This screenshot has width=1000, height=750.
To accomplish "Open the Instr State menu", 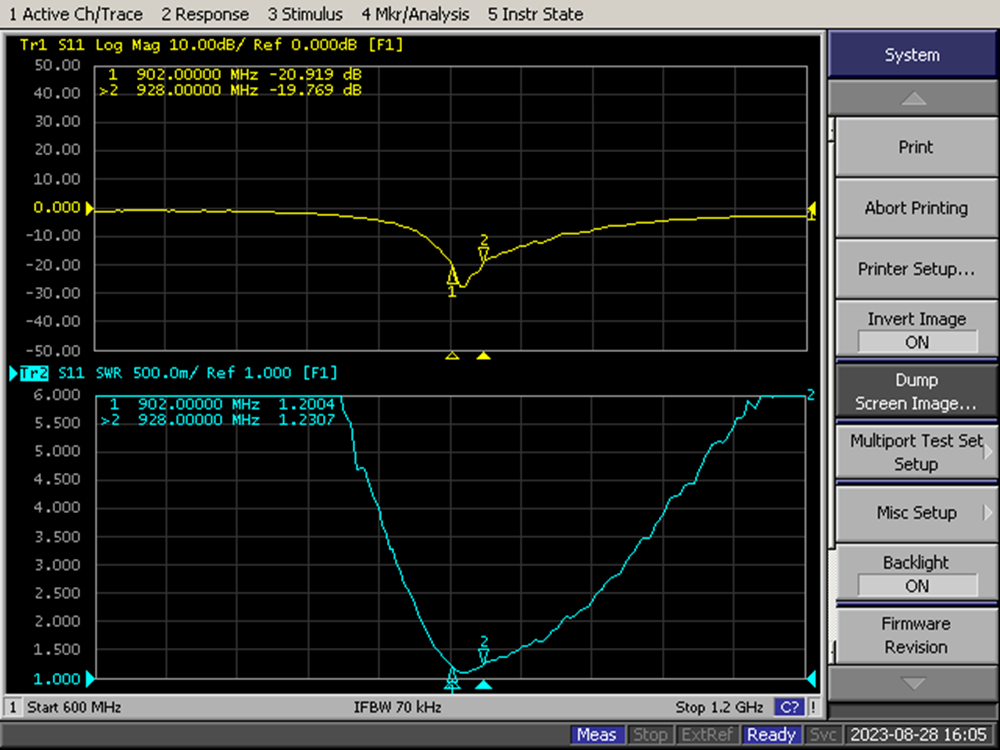I will pyautogui.click(x=535, y=14).
